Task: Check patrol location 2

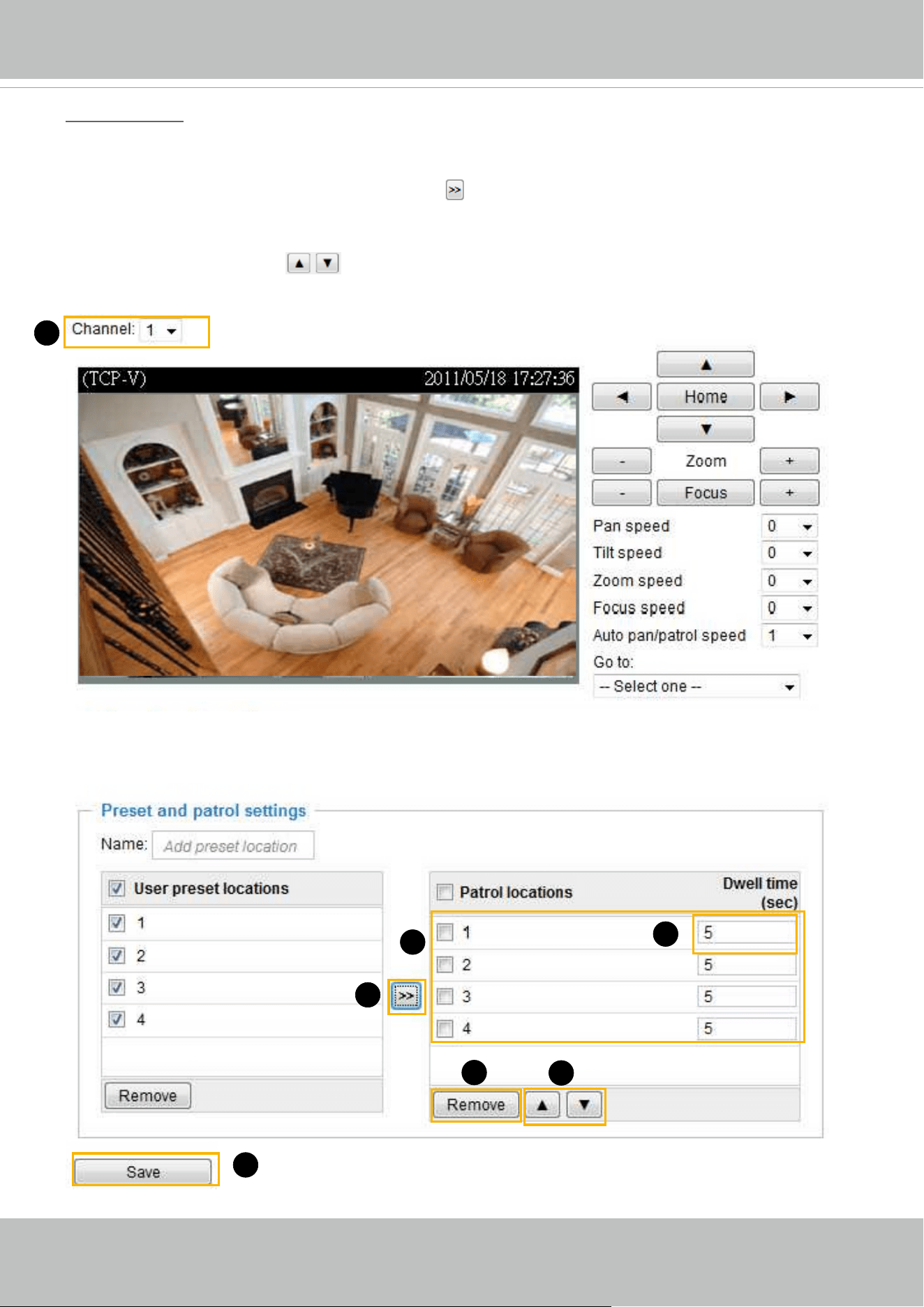Action: coord(445,965)
